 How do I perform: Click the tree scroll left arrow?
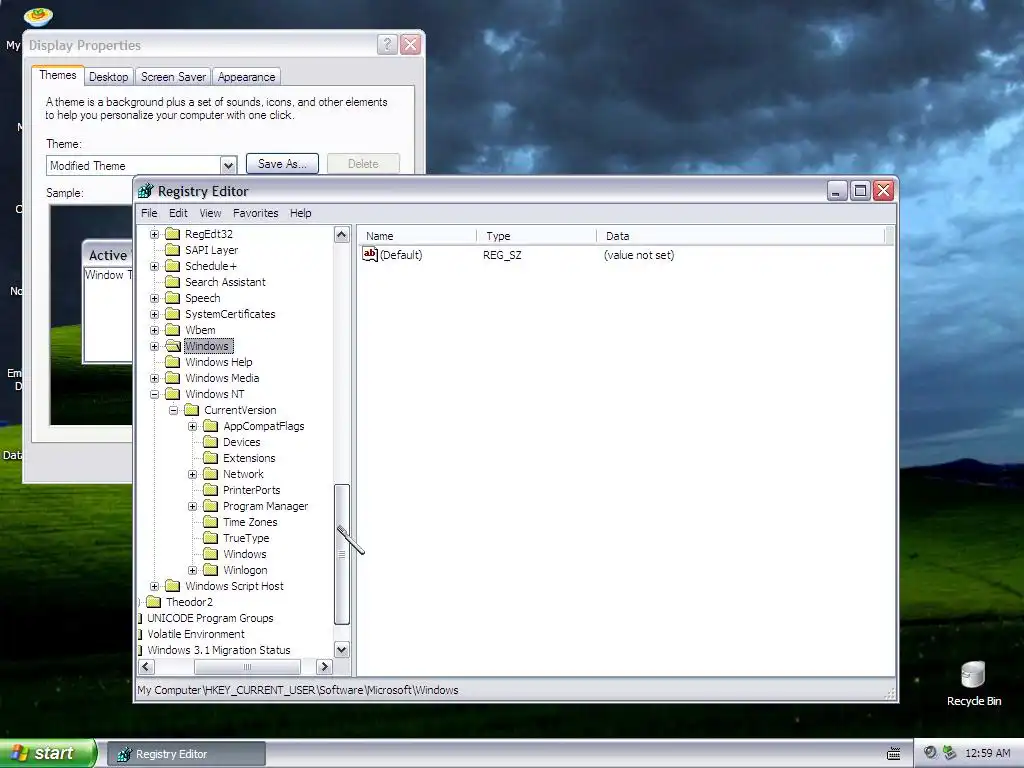click(146, 667)
